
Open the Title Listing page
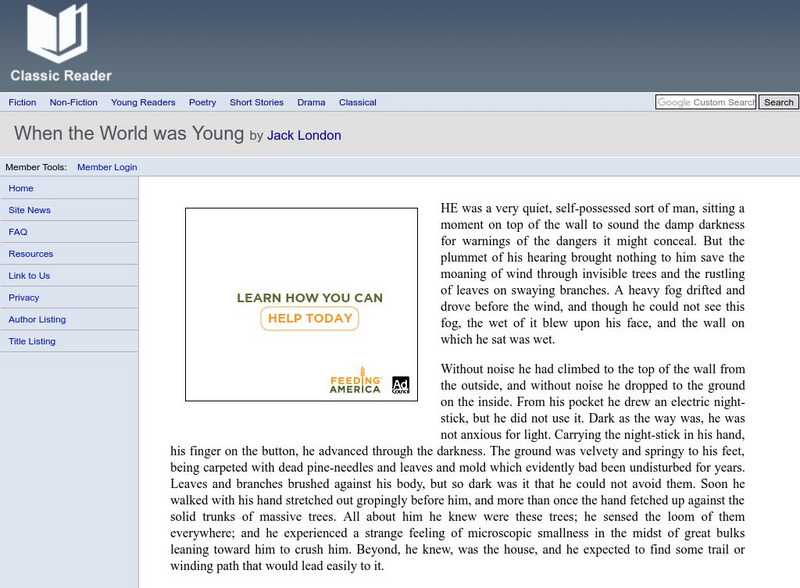click(x=32, y=341)
